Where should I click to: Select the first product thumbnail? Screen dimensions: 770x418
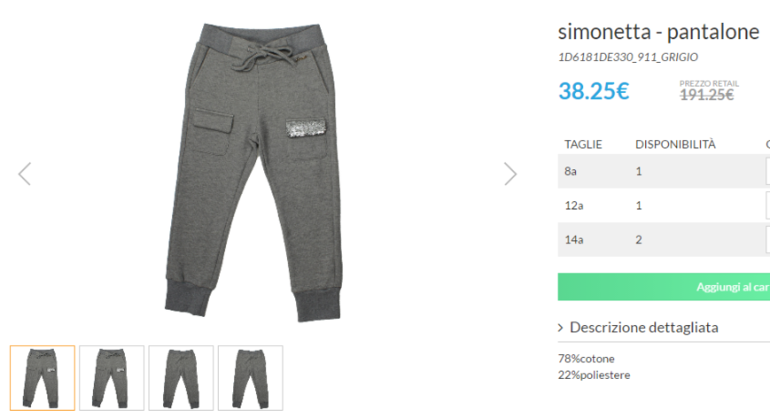click(42, 378)
